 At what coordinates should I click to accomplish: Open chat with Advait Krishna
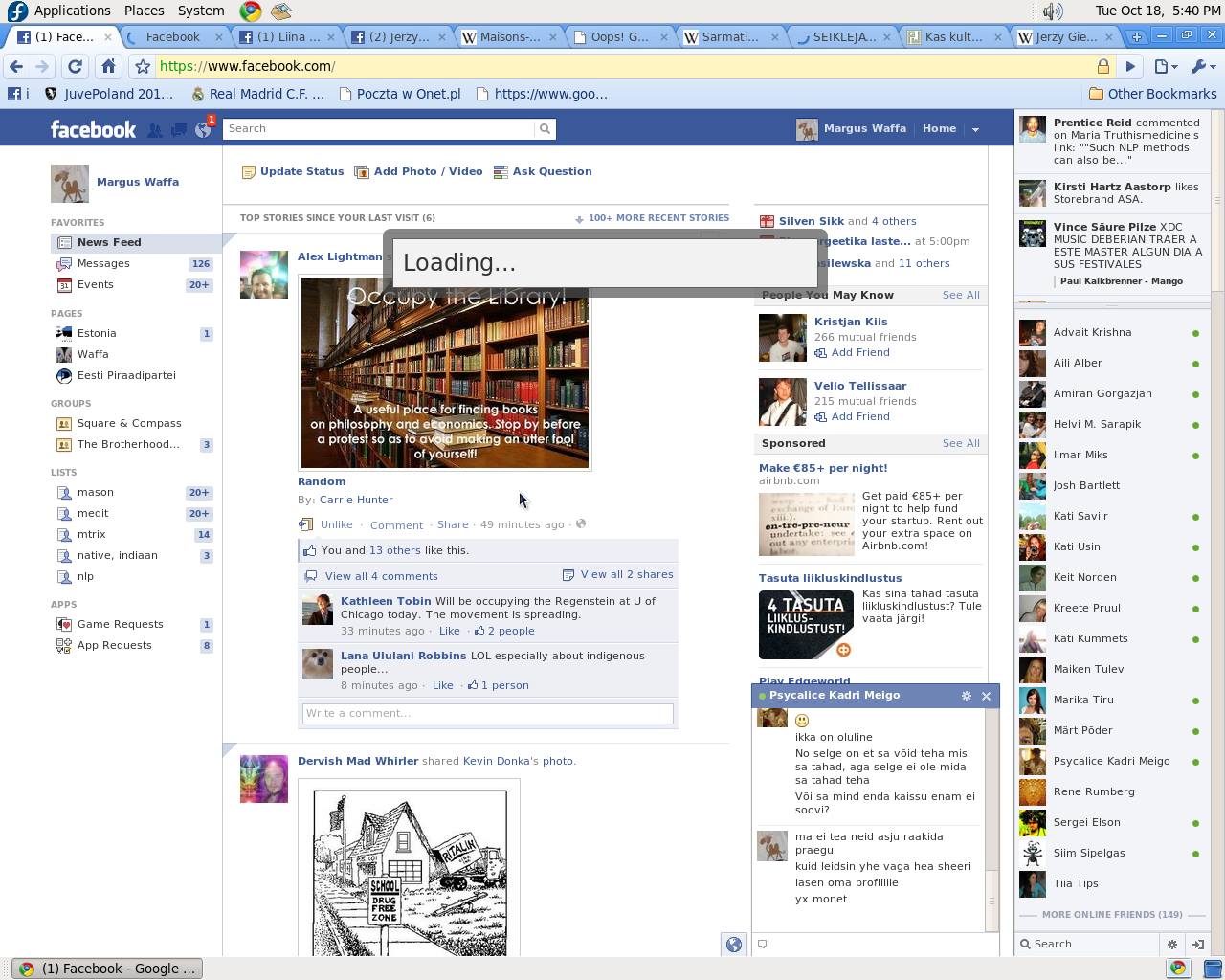pos(1110,332)
